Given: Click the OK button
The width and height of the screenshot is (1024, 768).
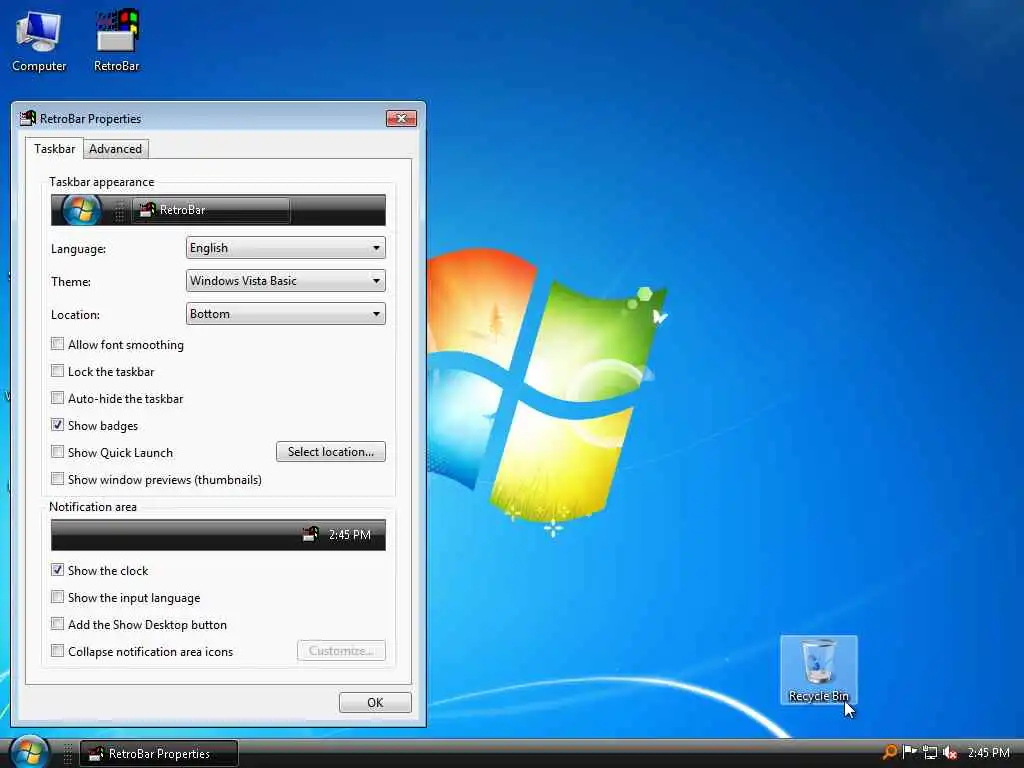Looking at the screenshot, I should coord(375,702).
